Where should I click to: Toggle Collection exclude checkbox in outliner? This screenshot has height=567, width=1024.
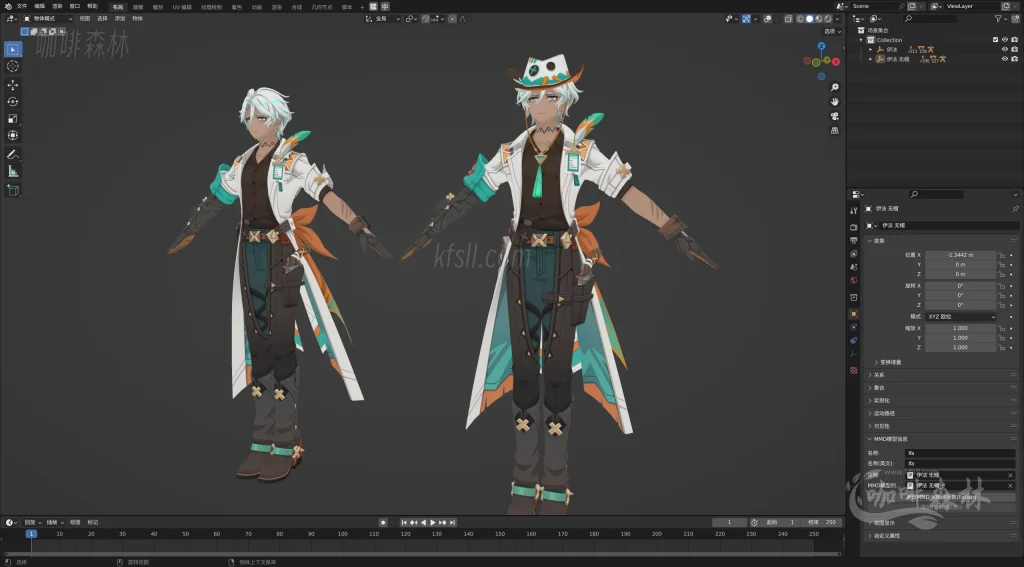pyautogui.click(x=995, y=40)
